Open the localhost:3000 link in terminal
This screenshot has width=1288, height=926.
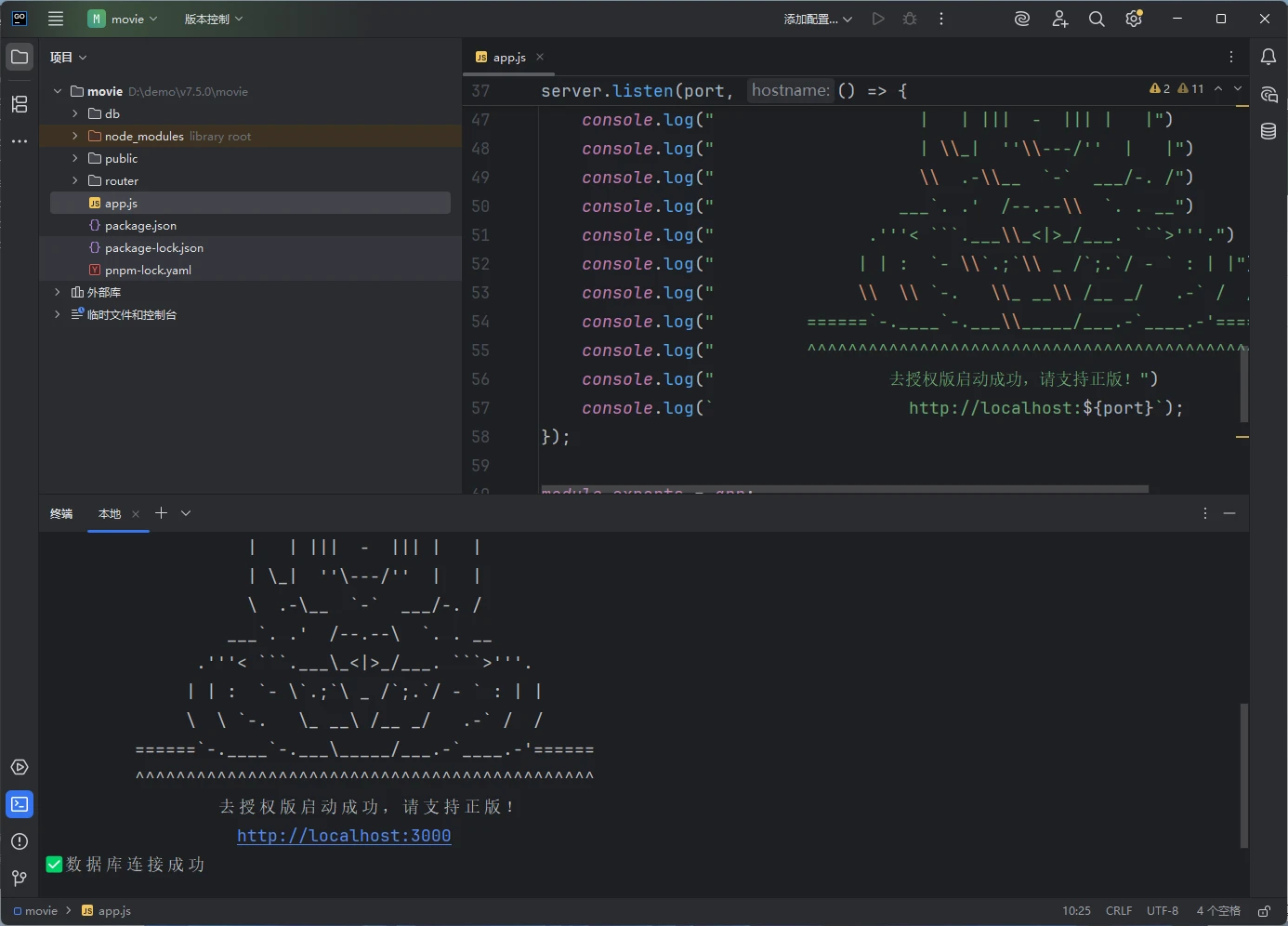coord(344,836)
